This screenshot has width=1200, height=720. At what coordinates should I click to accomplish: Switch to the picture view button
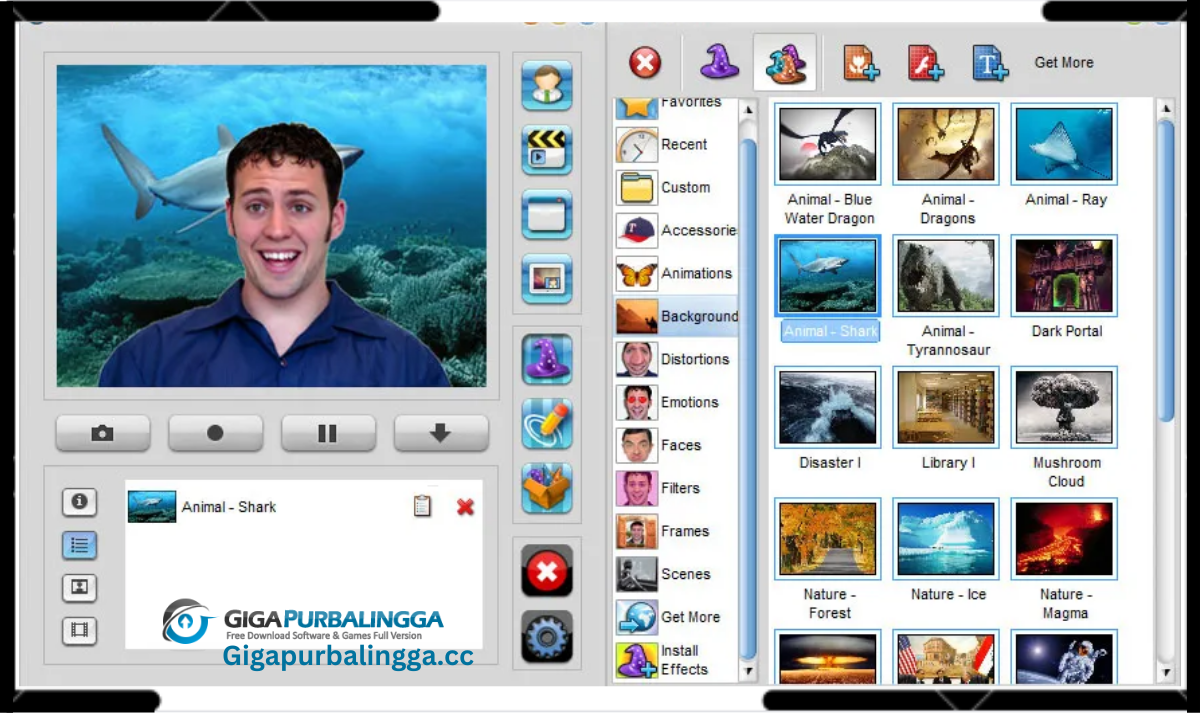(79, 588)
